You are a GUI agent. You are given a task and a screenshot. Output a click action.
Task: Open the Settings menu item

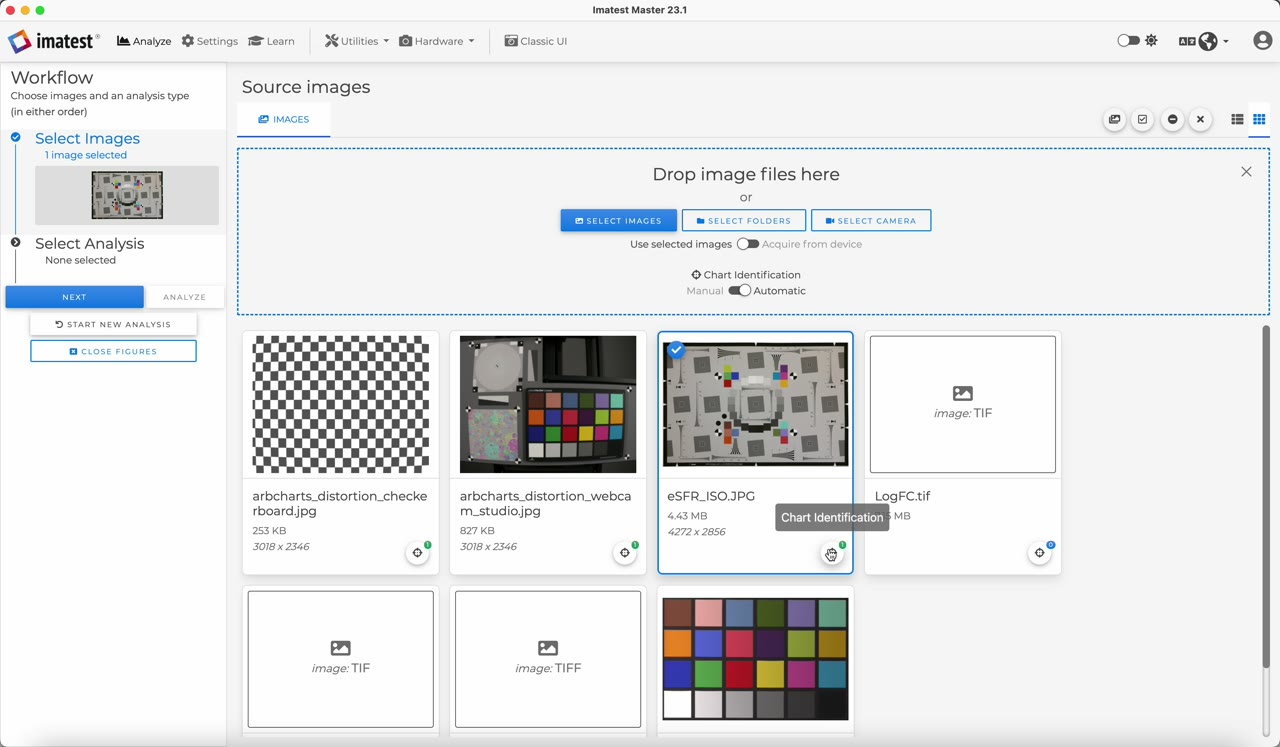(x=209, y=41)
